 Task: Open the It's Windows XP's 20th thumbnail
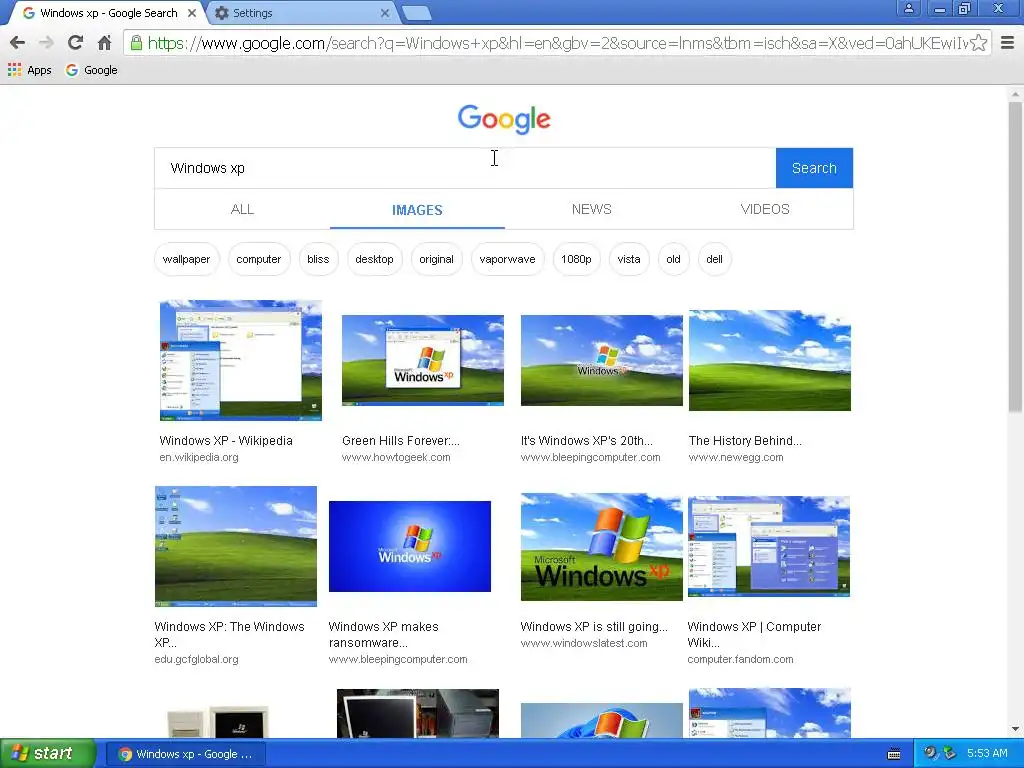[601, 360]
